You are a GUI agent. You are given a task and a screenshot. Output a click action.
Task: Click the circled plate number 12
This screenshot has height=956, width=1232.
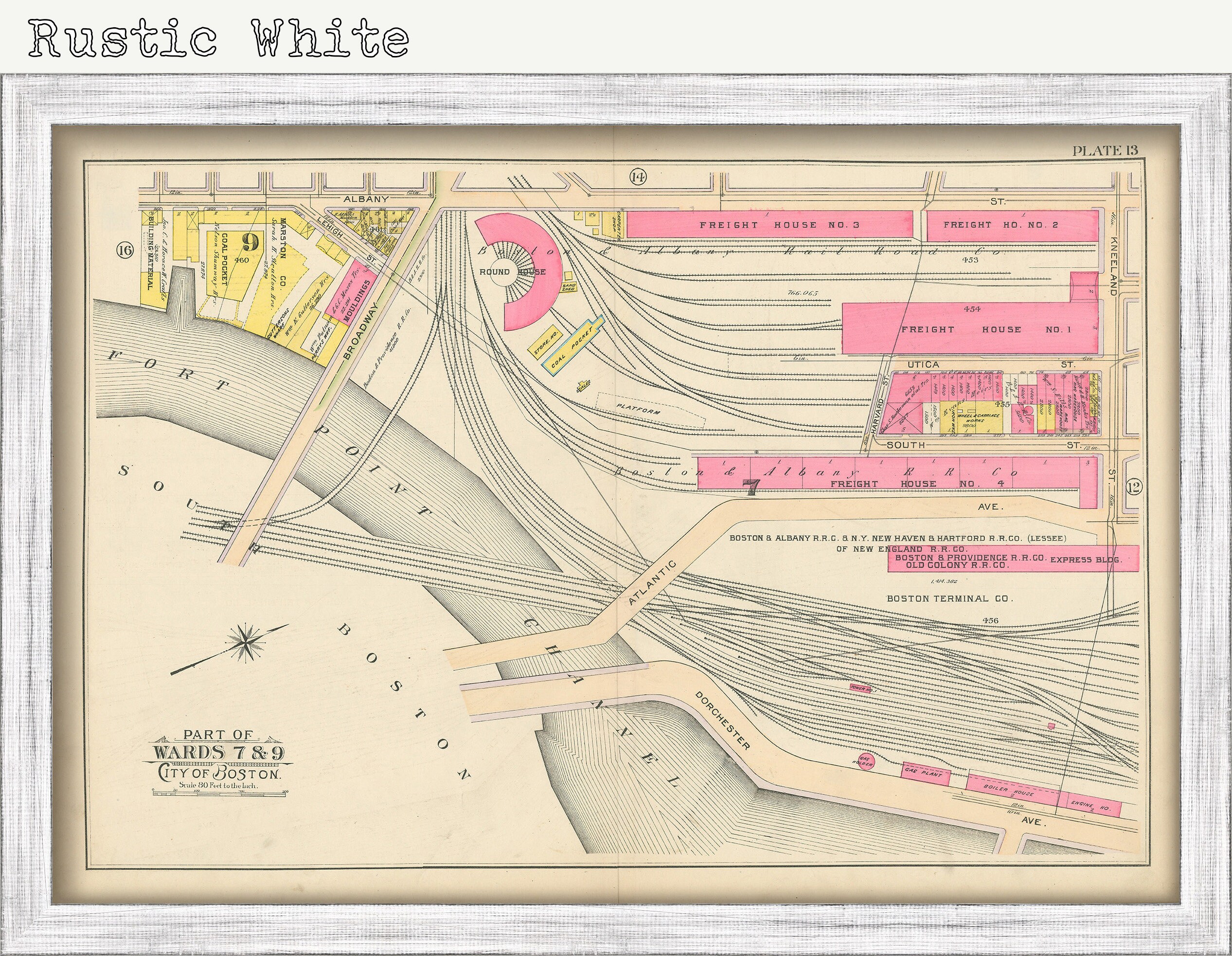pyautogui.click(x=1133, y=487)
